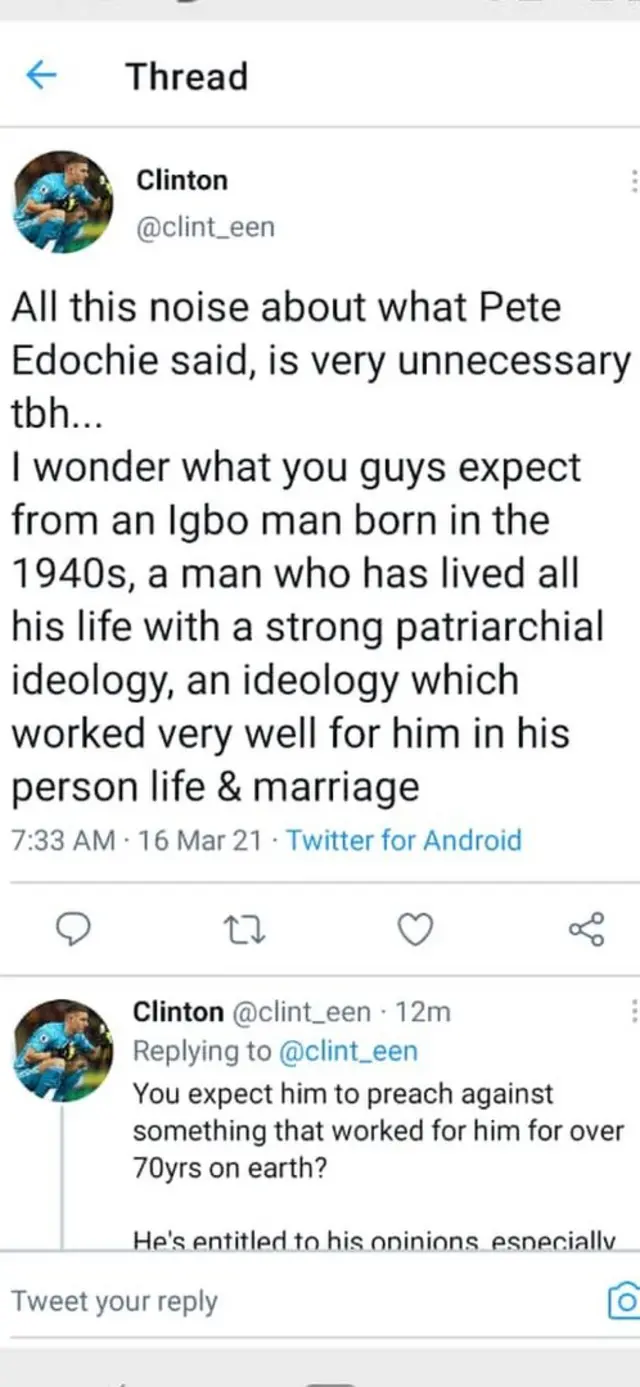
Task: Open Clinton's profile from his display name
Action: coord(182,180)
